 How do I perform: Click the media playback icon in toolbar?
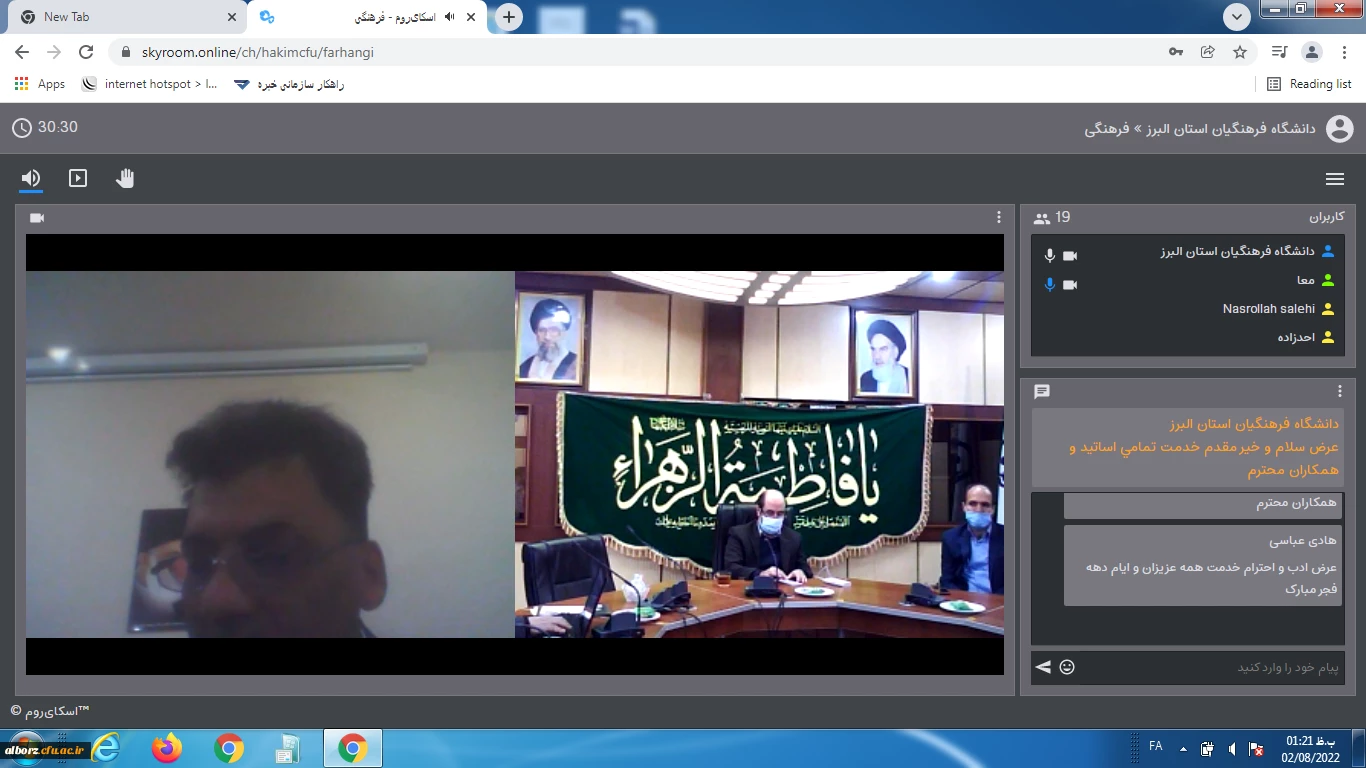(x=78, y=178)
